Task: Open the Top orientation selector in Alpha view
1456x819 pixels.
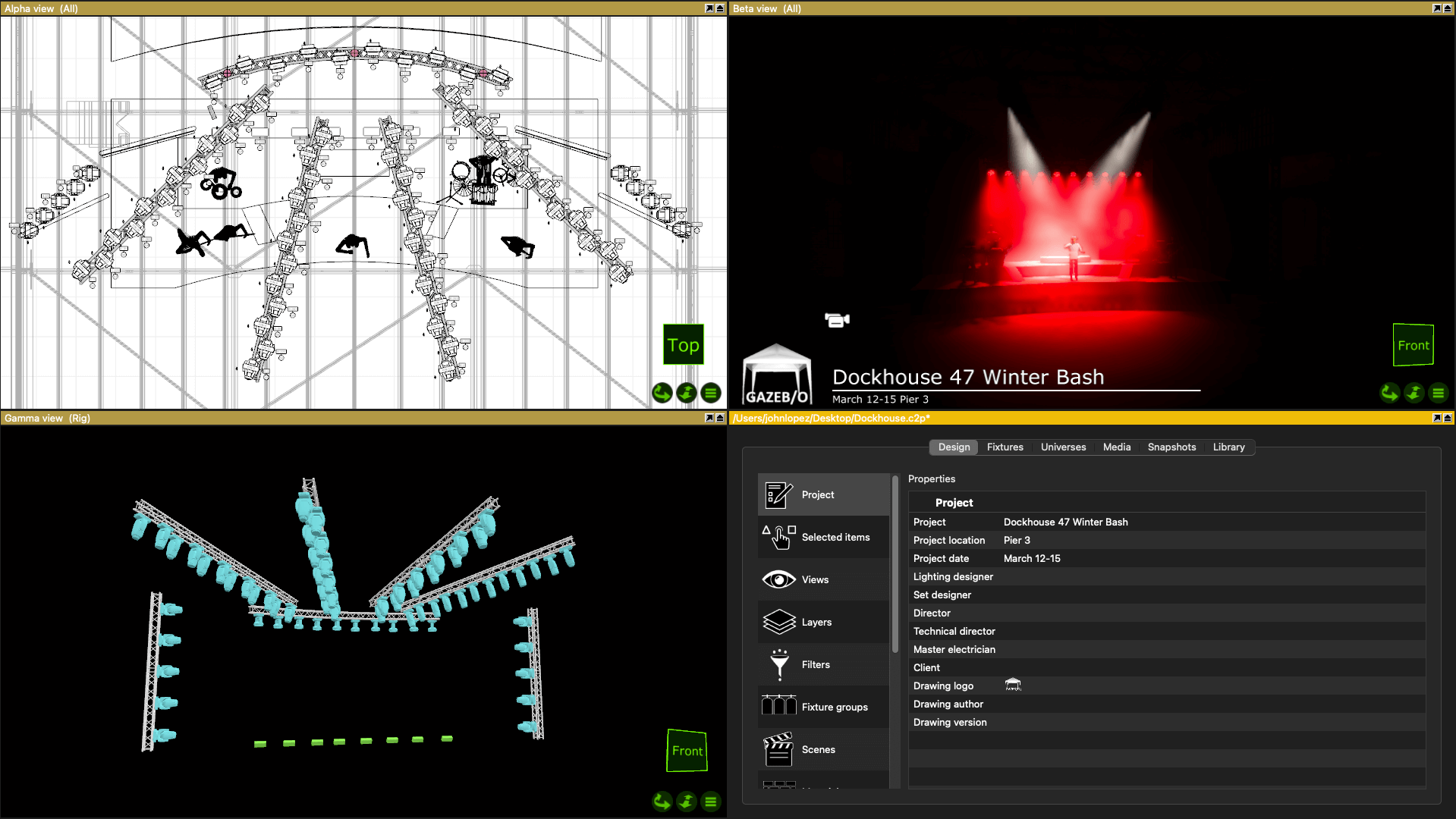Action: 683,345
